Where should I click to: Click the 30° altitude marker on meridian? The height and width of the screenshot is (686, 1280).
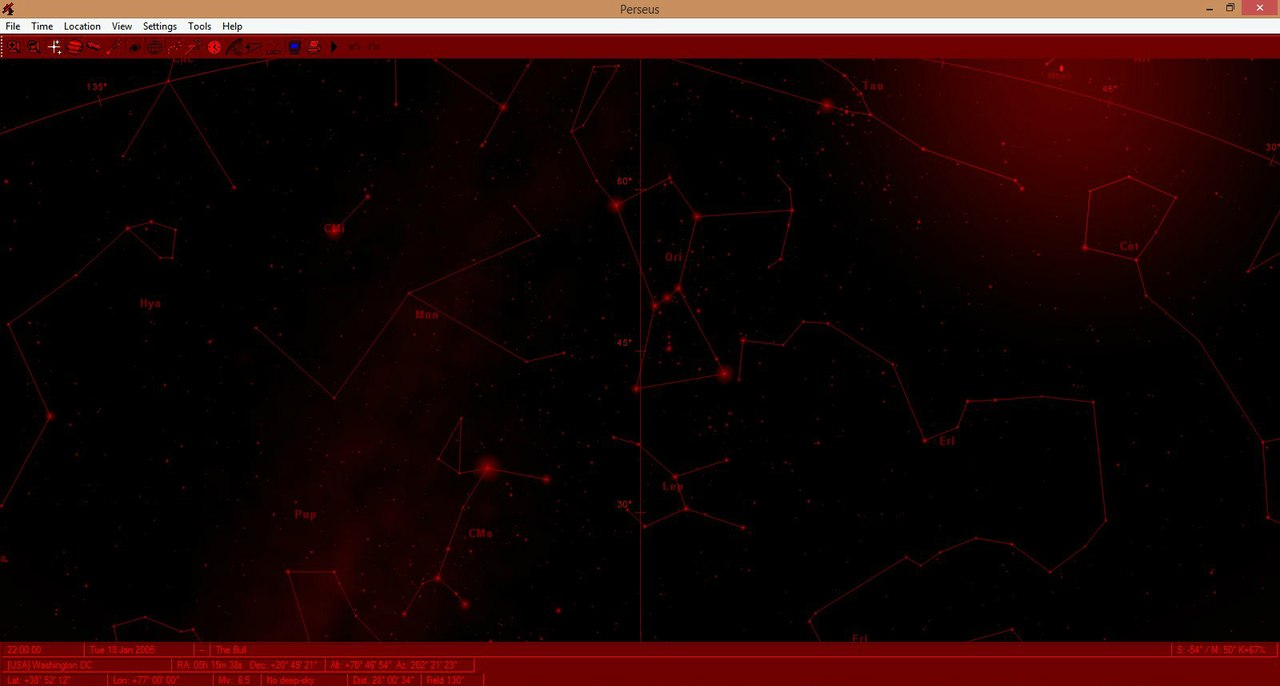coord(624,504)
